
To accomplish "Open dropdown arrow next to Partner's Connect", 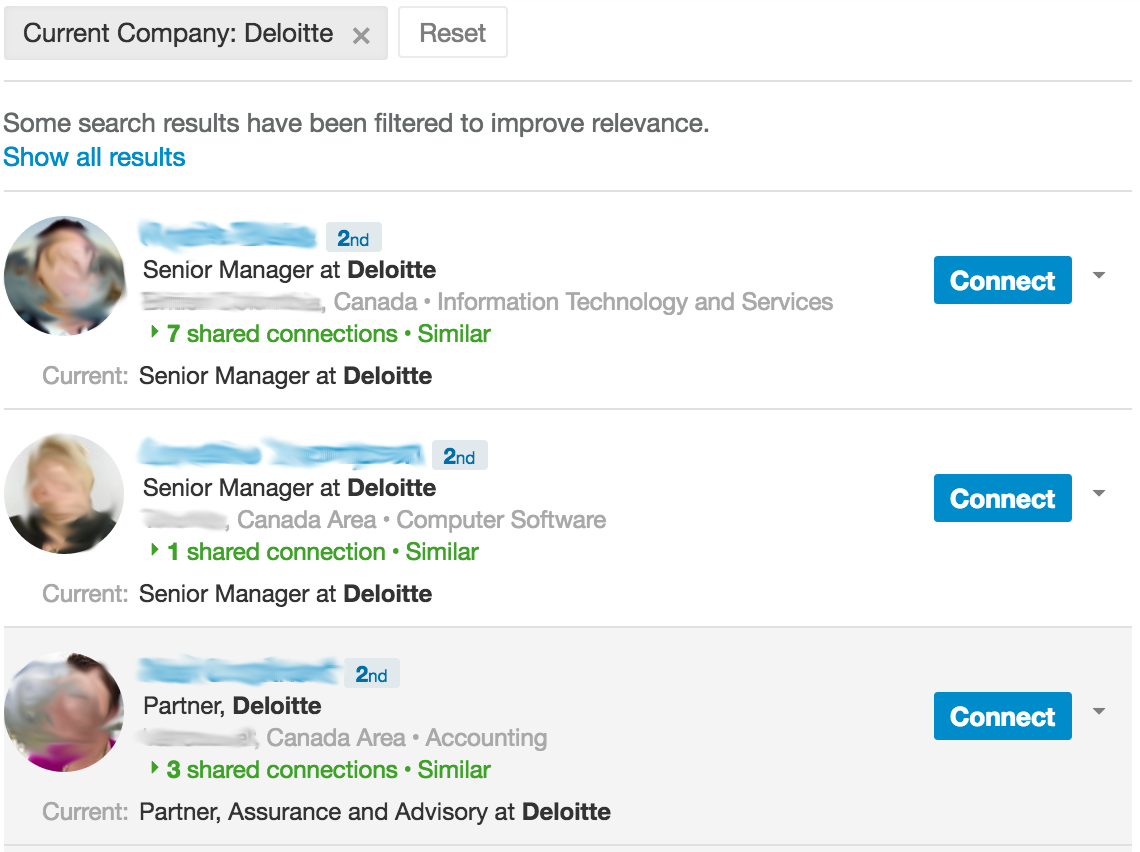I will [1099, 712].
